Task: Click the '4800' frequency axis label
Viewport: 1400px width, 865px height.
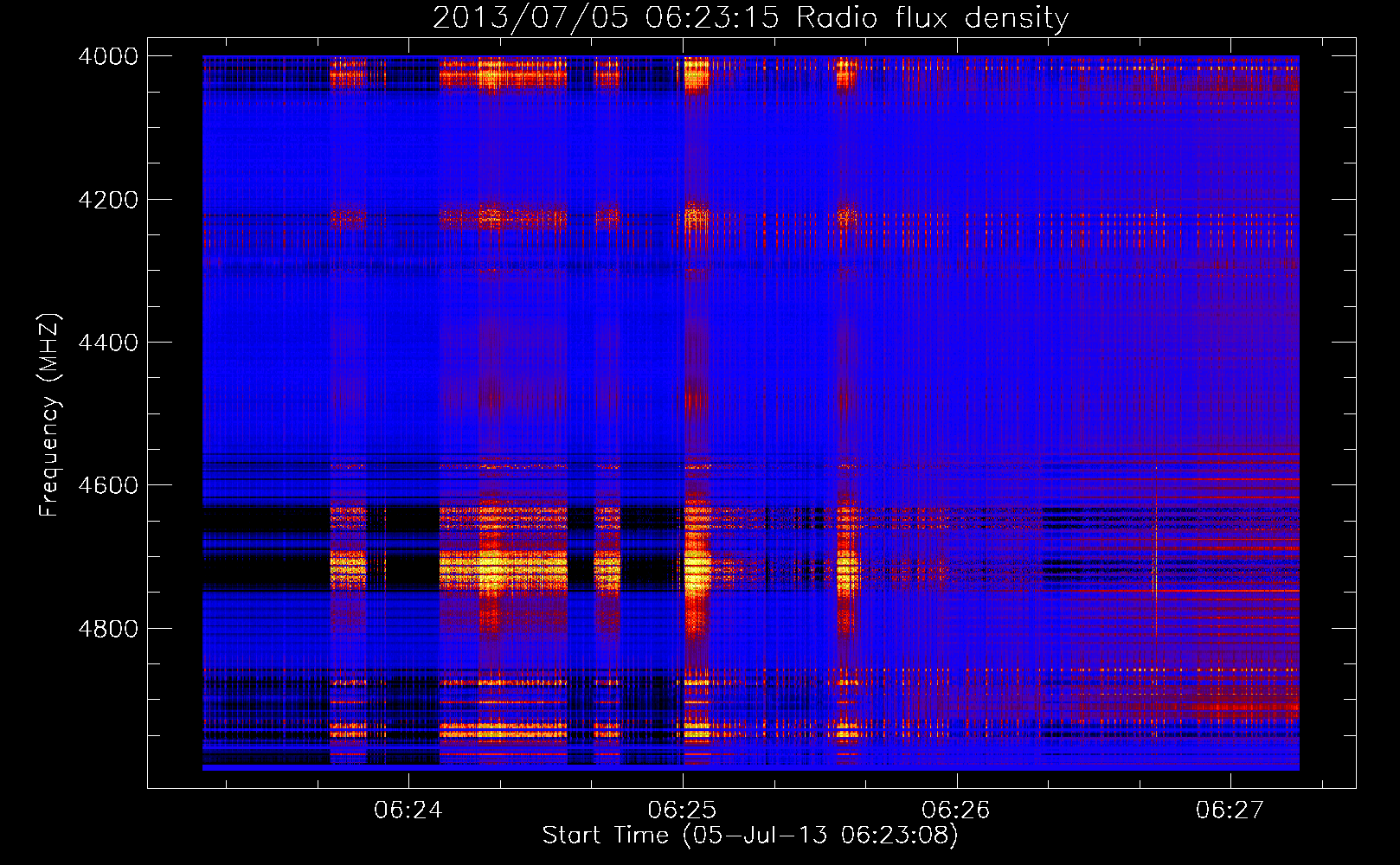Action: (x=108, y=629)
